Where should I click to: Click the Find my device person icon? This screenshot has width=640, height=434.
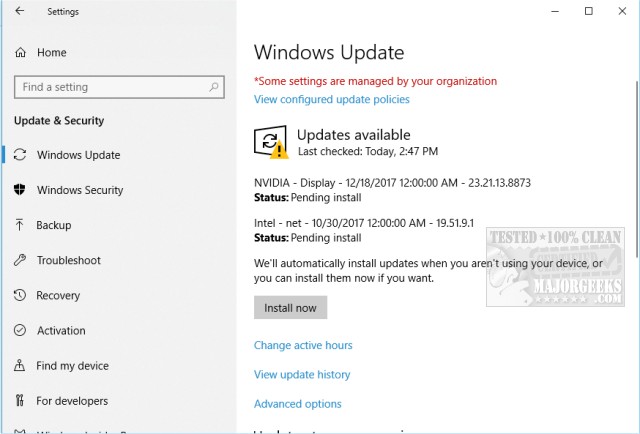19,365
